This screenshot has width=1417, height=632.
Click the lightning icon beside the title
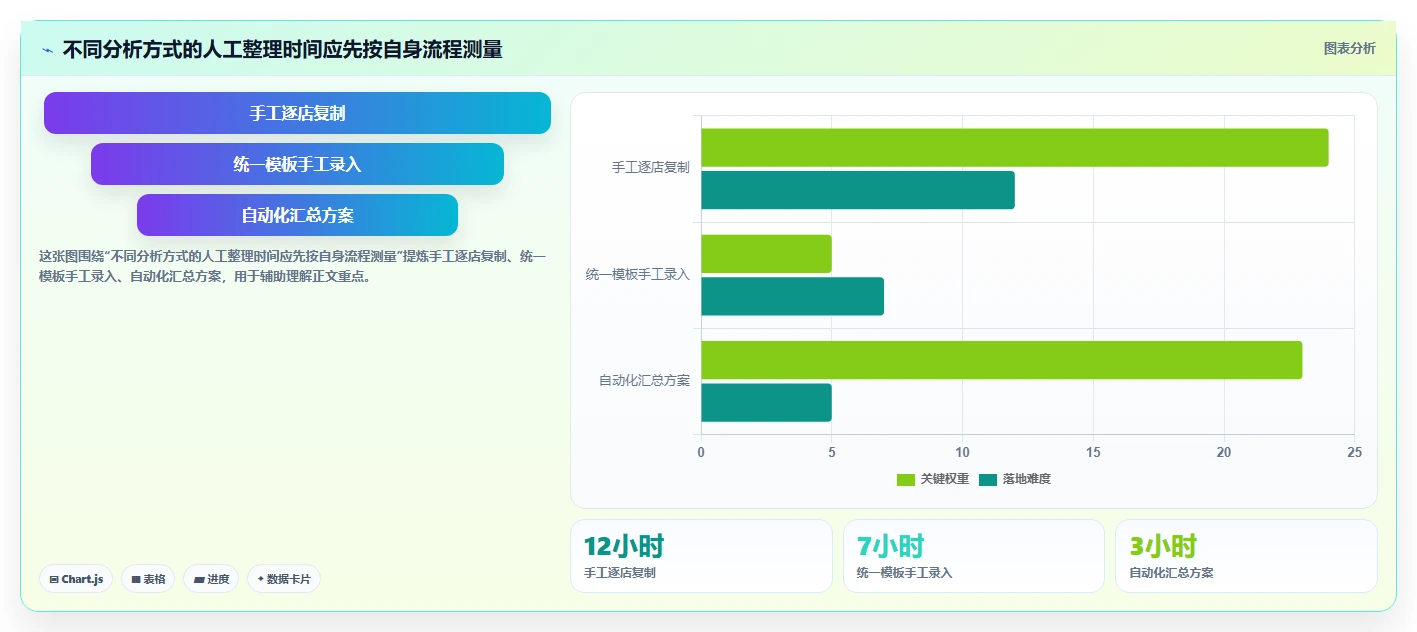[47, 50]
